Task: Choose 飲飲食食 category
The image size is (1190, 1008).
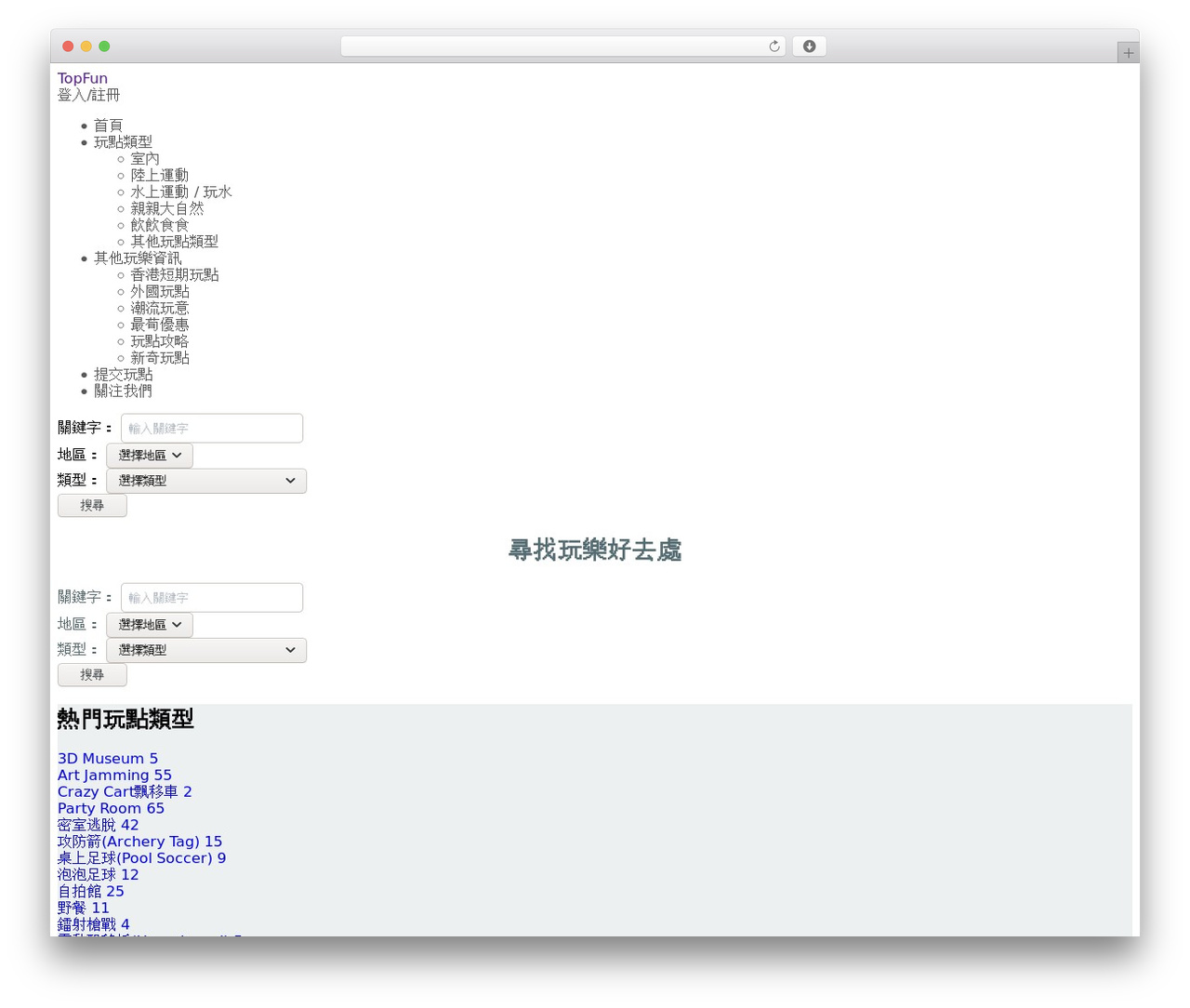Action: pos(159,226)
